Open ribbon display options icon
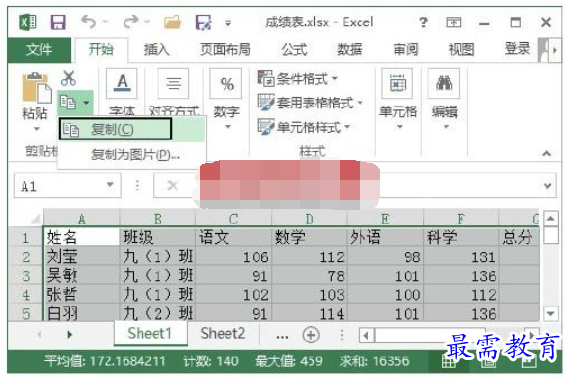This screenshot has height=378, width=568. coord(454,22)
